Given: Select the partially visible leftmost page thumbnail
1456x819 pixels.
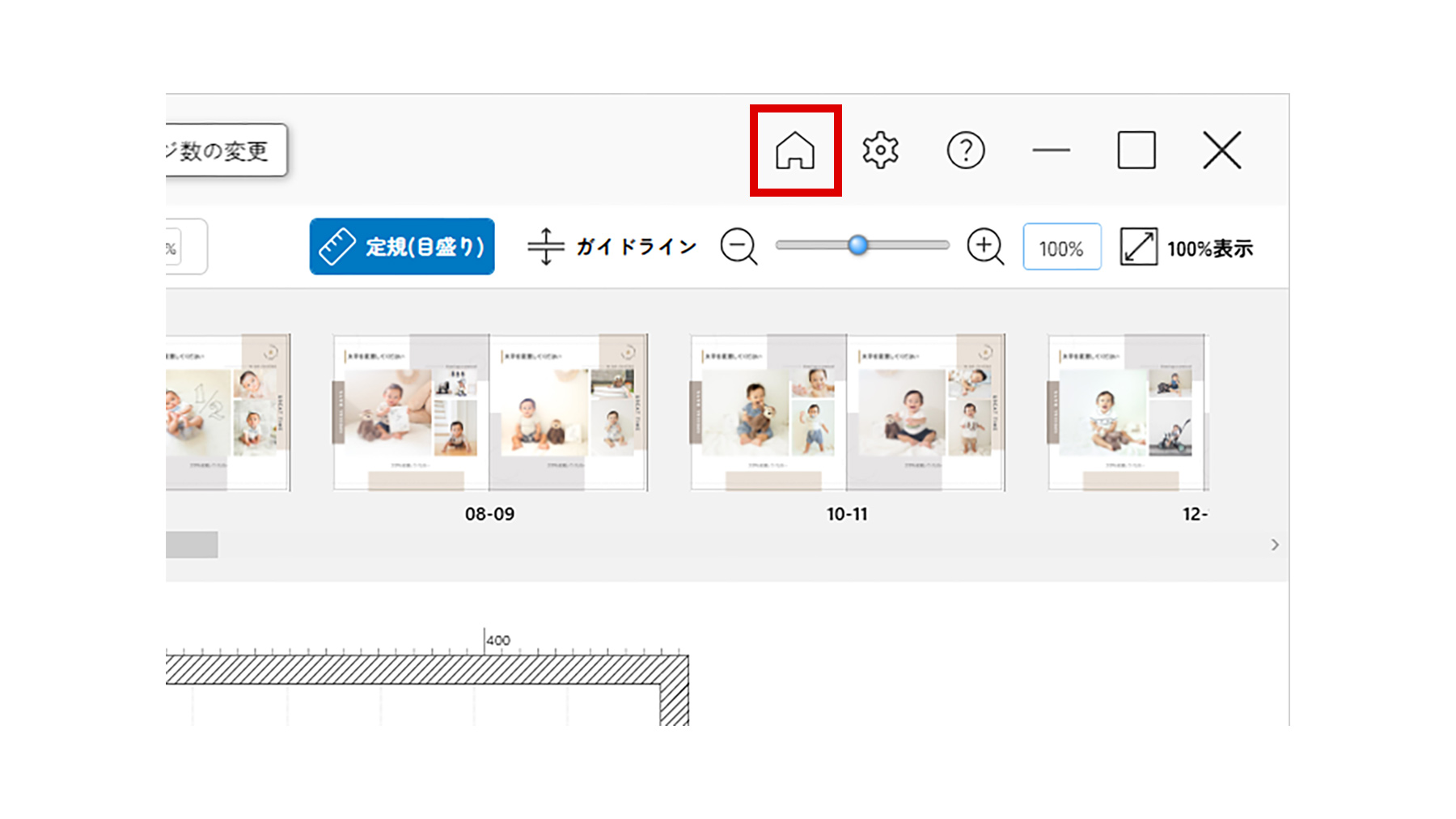Looking at the screenshot, I should coord(228,412).
